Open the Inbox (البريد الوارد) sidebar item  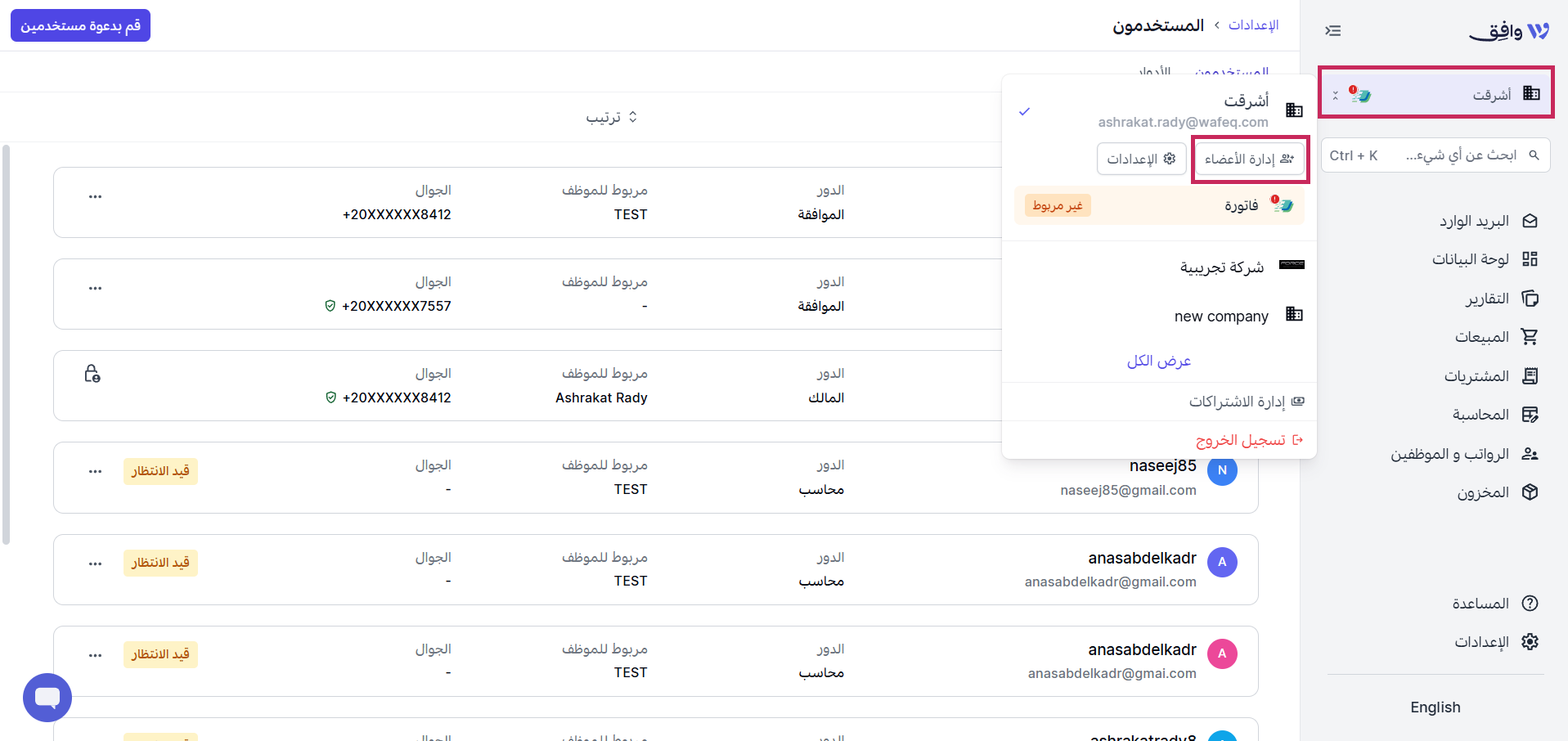click(x=1489, y=221)
